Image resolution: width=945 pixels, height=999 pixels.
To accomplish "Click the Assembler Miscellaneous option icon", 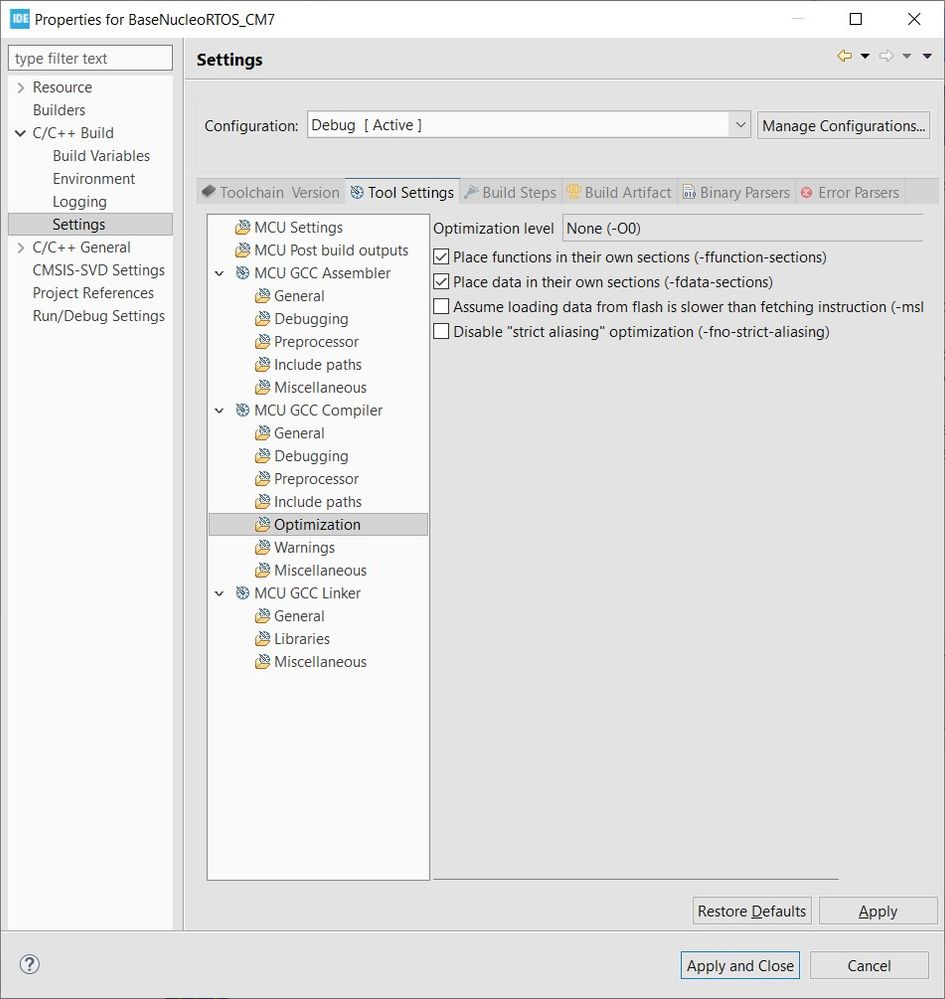I will click(x=262, y=387).
